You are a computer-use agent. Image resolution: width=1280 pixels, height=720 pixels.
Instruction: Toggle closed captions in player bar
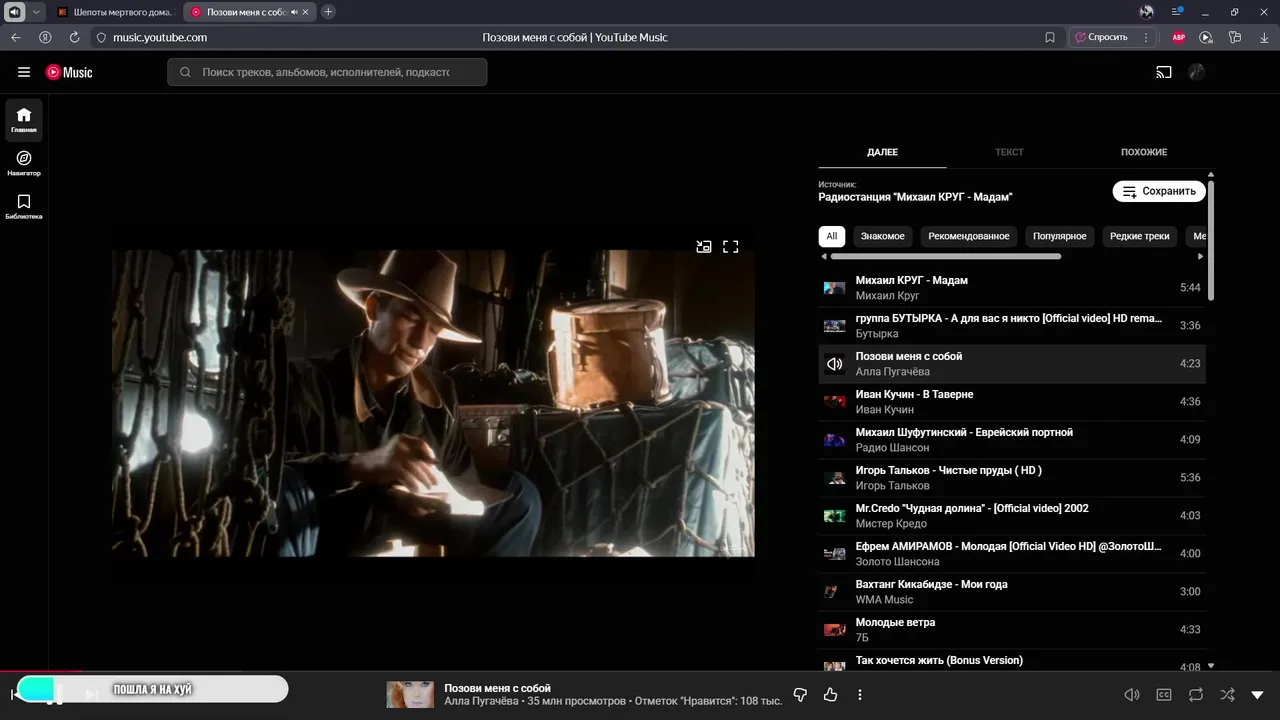tap(1164, 695)
